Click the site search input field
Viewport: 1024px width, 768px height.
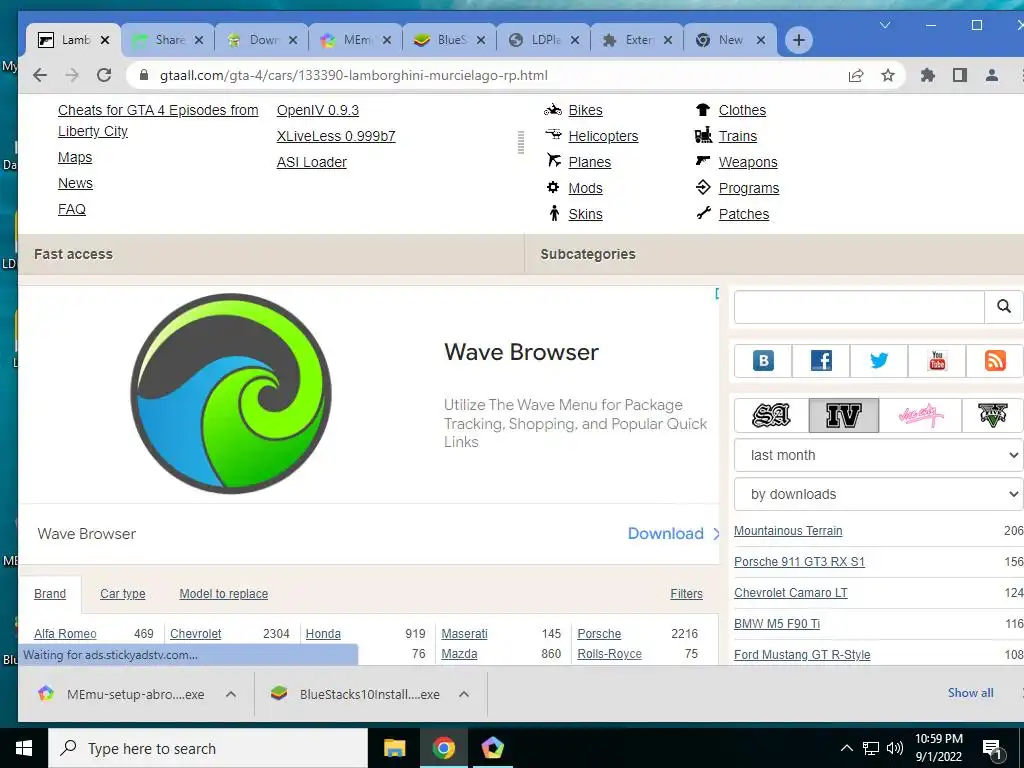coord(859,306)
